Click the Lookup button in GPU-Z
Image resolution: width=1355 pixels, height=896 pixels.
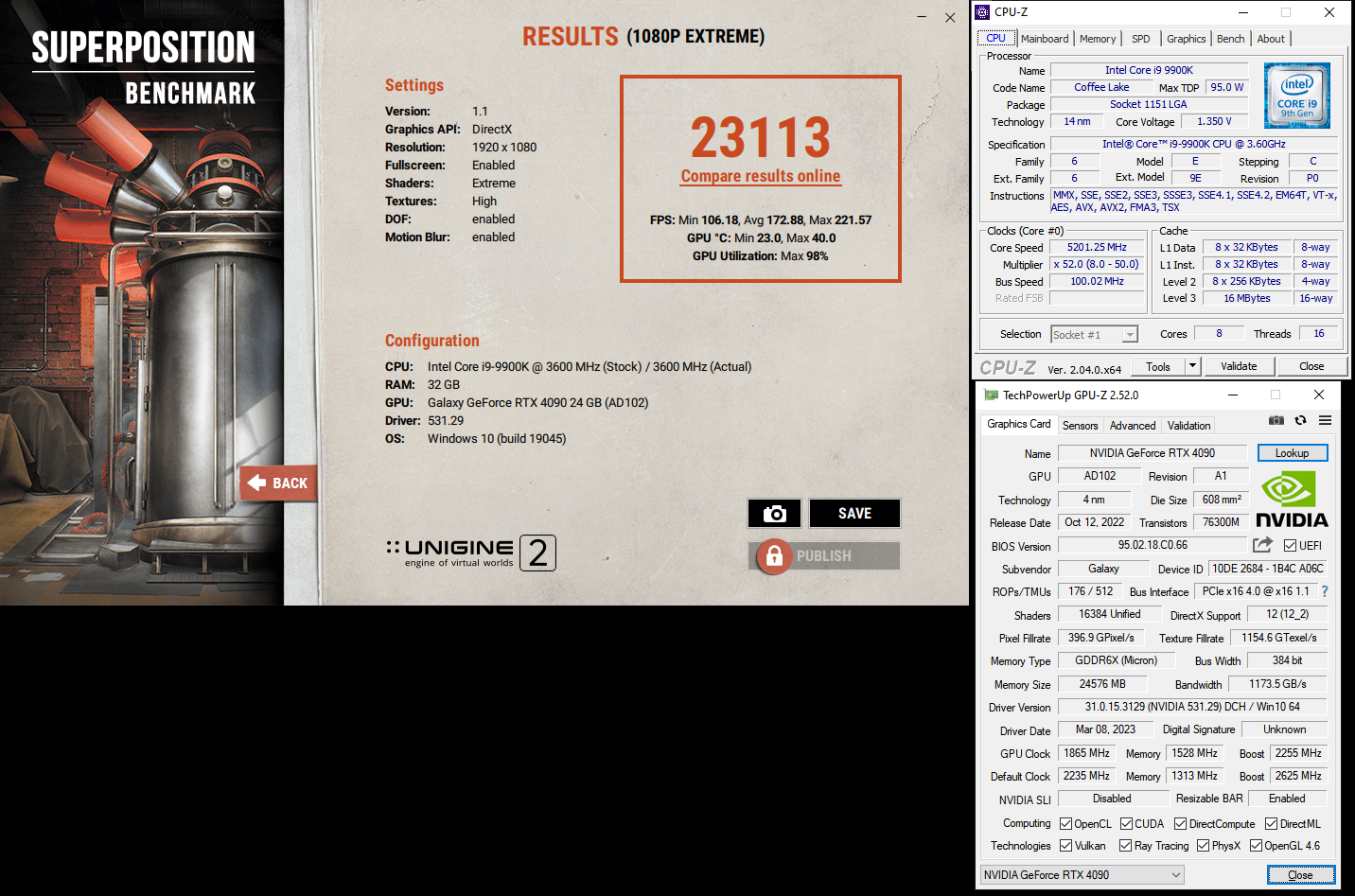(x=1292, y=453)
